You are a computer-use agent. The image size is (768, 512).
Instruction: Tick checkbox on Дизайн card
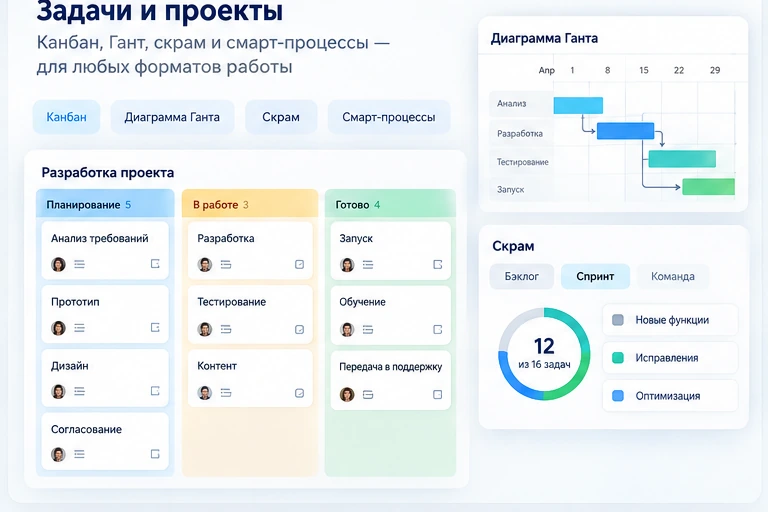155,391
